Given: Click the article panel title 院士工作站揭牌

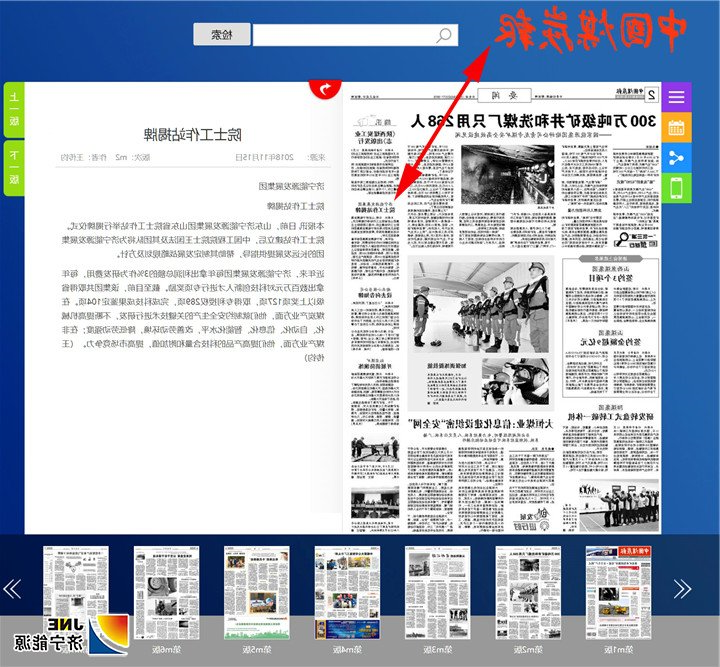Looking at the screenshot, I should tap(192, 135).
